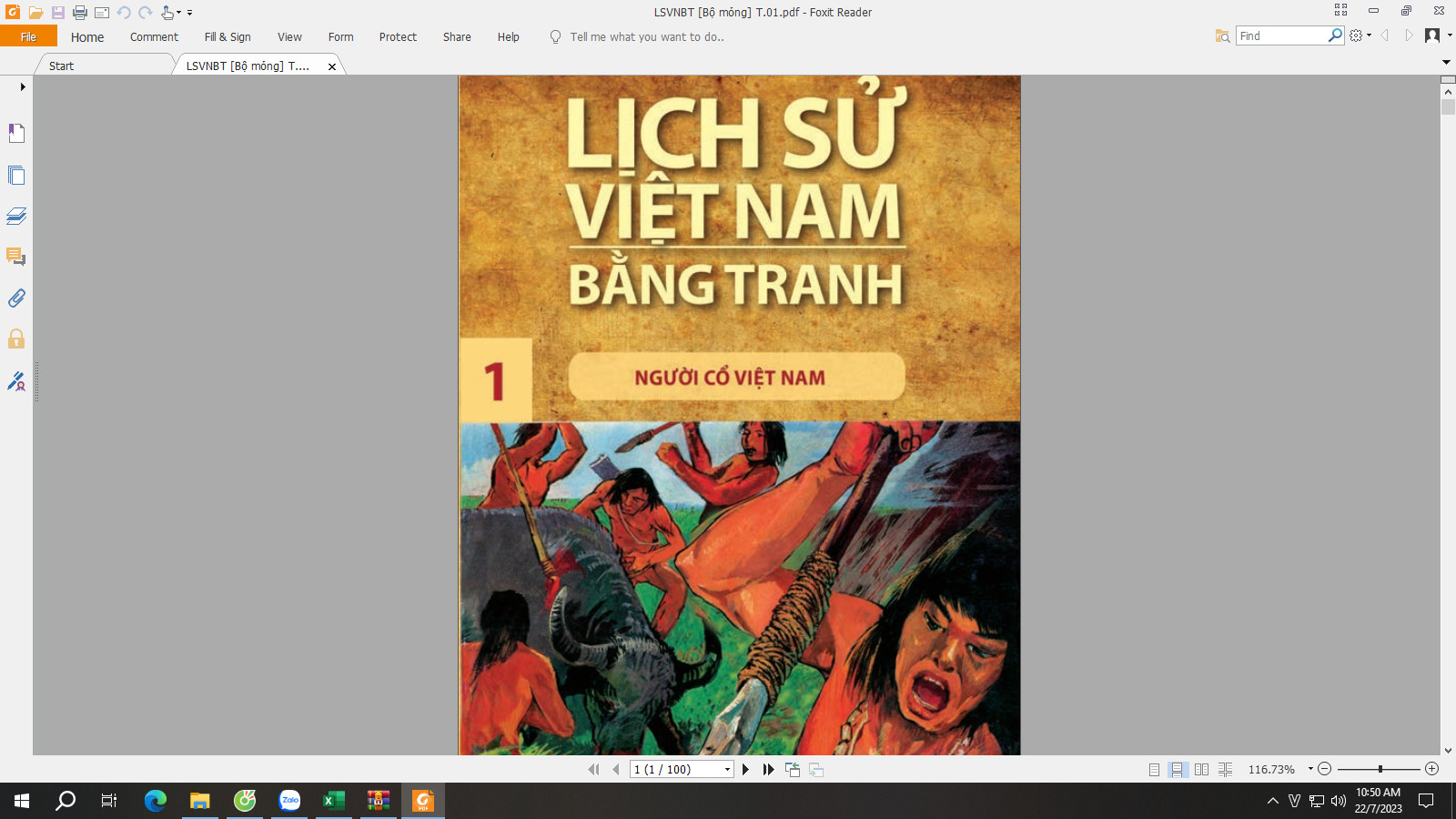The width and height of the screenshot is (1456, 819).
Task: Expand the zoom percentage dropdown
Action: click(1310, 769)
